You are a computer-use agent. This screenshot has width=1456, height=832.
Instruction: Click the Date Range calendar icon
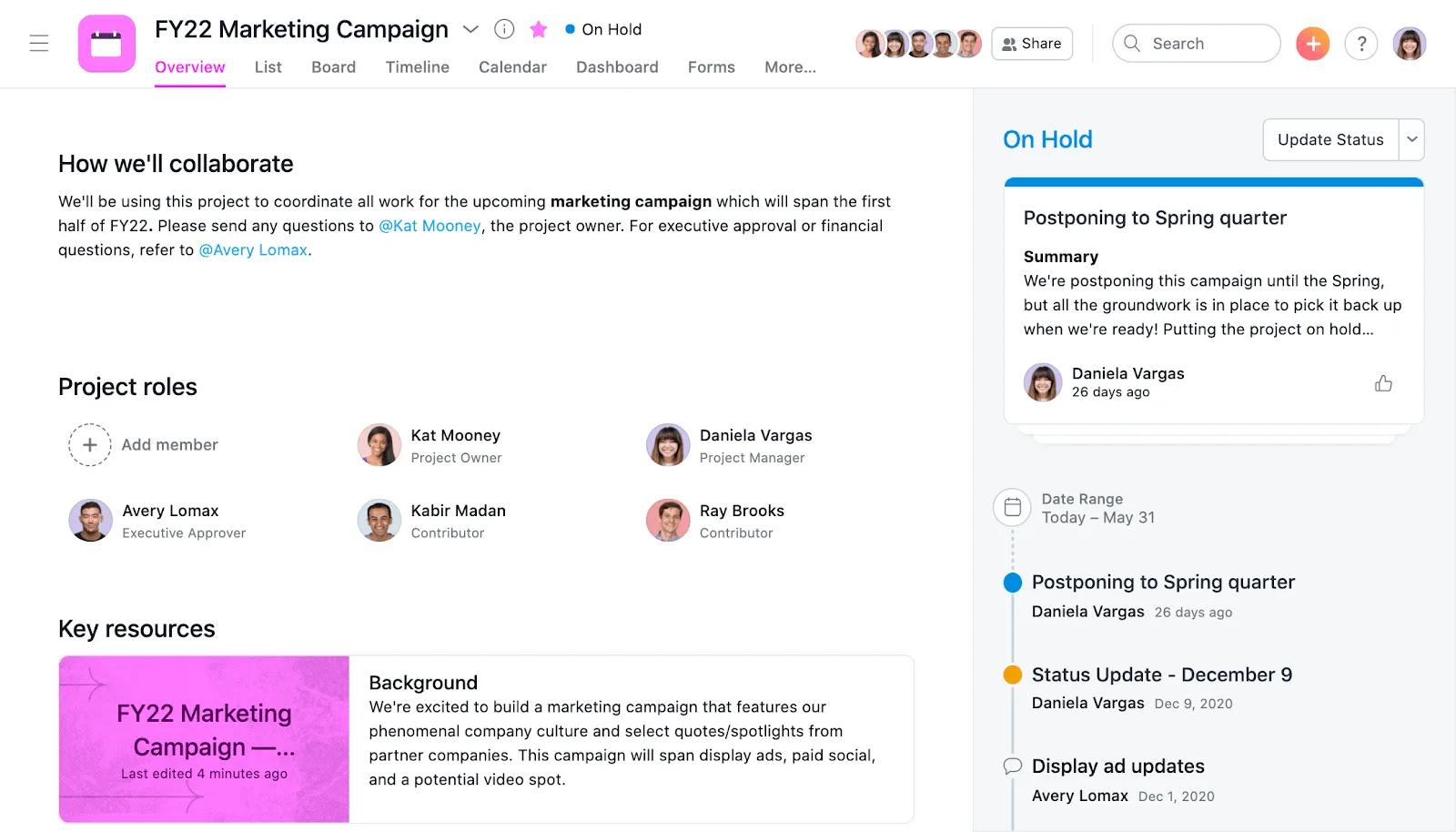point(1011,508)
